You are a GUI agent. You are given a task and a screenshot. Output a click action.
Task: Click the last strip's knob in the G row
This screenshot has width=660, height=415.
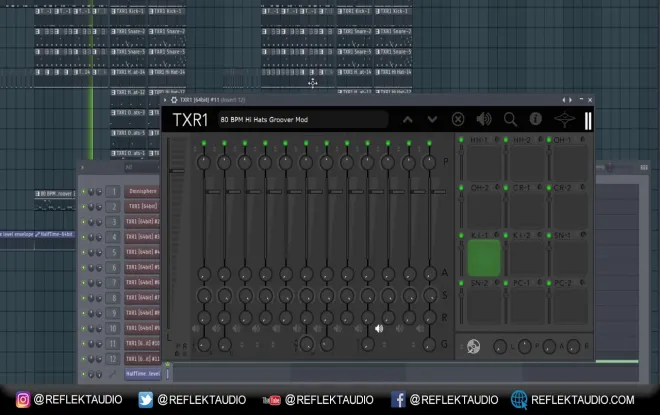[429, 345]
